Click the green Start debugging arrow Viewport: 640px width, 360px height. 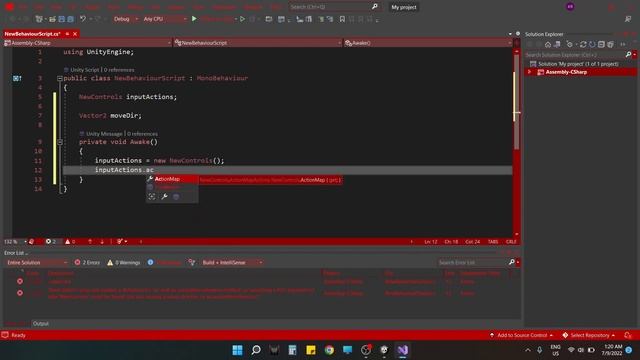[194, 19]
